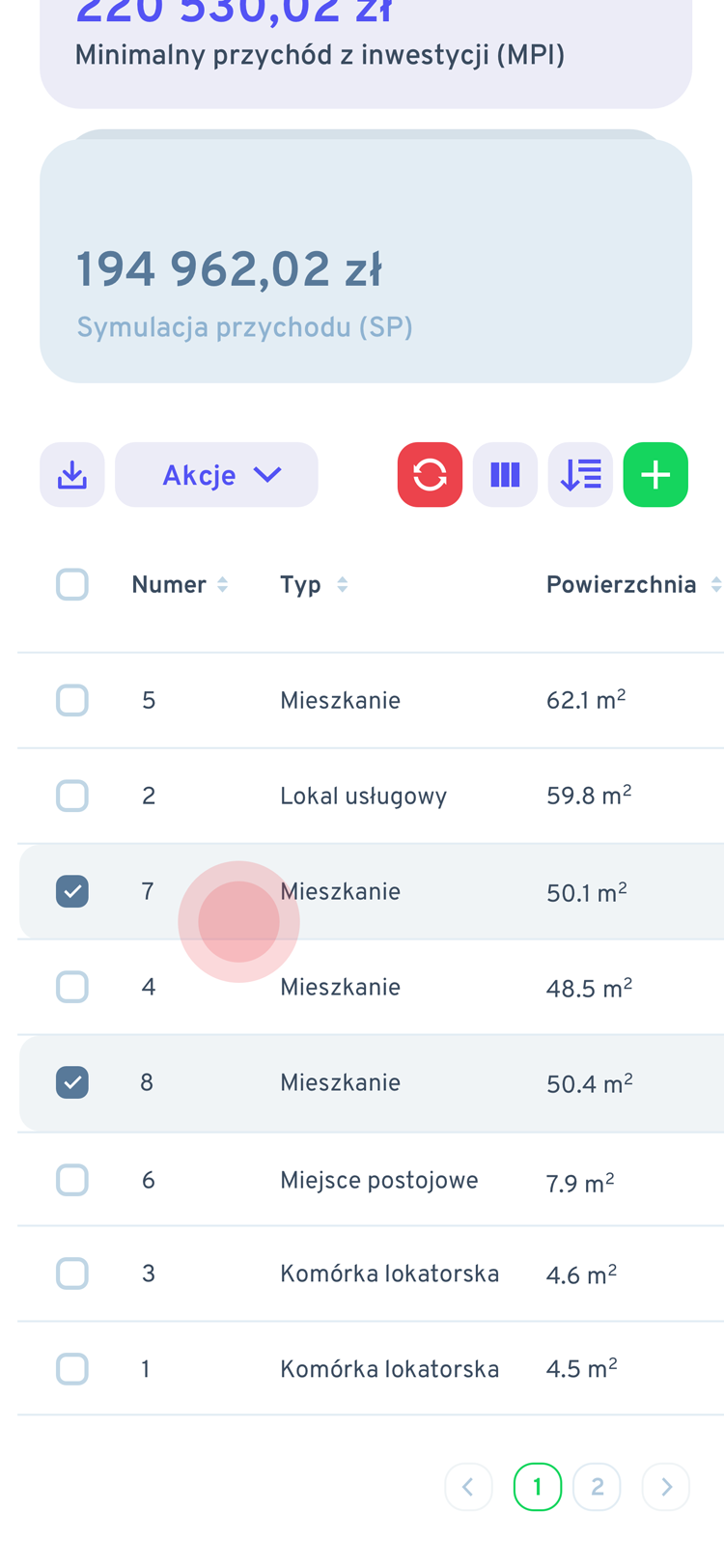This screenshot has height=1568, width=724.
Task: Click the sort order icon button
Action: [580, 475]
